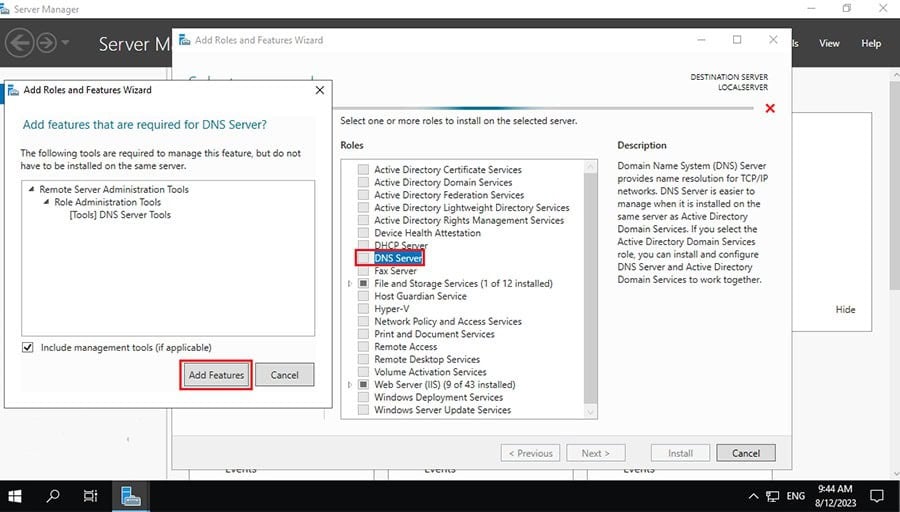Select [Tools] DNS Server Tools item

tap(120, 215)
